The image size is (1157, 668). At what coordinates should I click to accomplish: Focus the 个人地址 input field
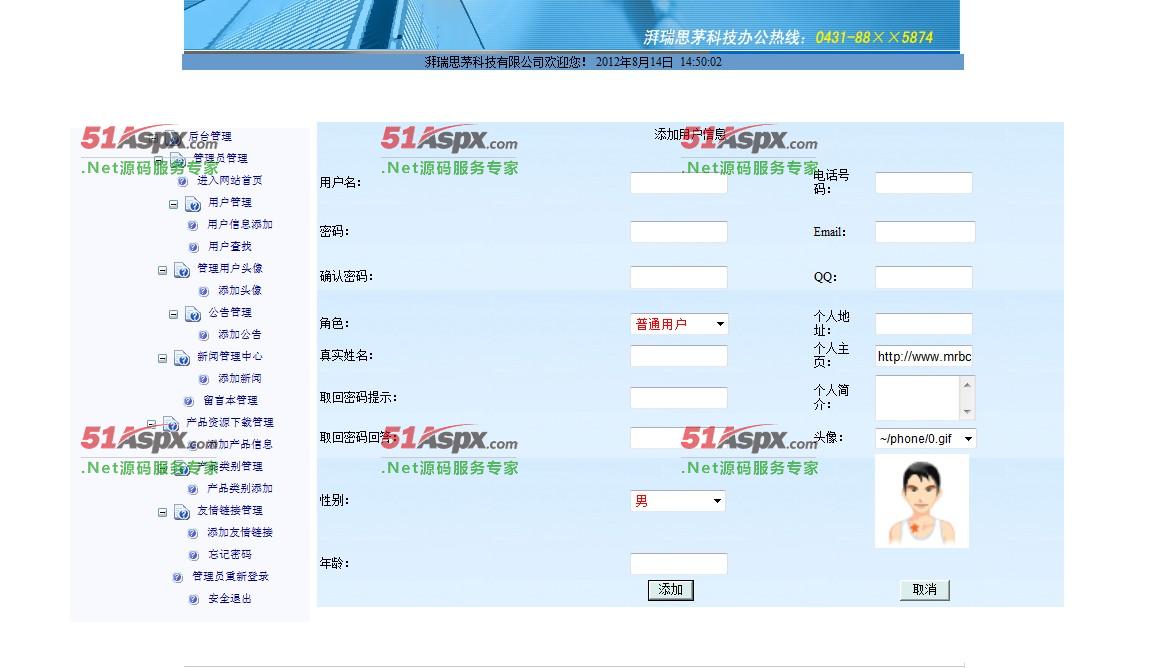click(924, 324)
